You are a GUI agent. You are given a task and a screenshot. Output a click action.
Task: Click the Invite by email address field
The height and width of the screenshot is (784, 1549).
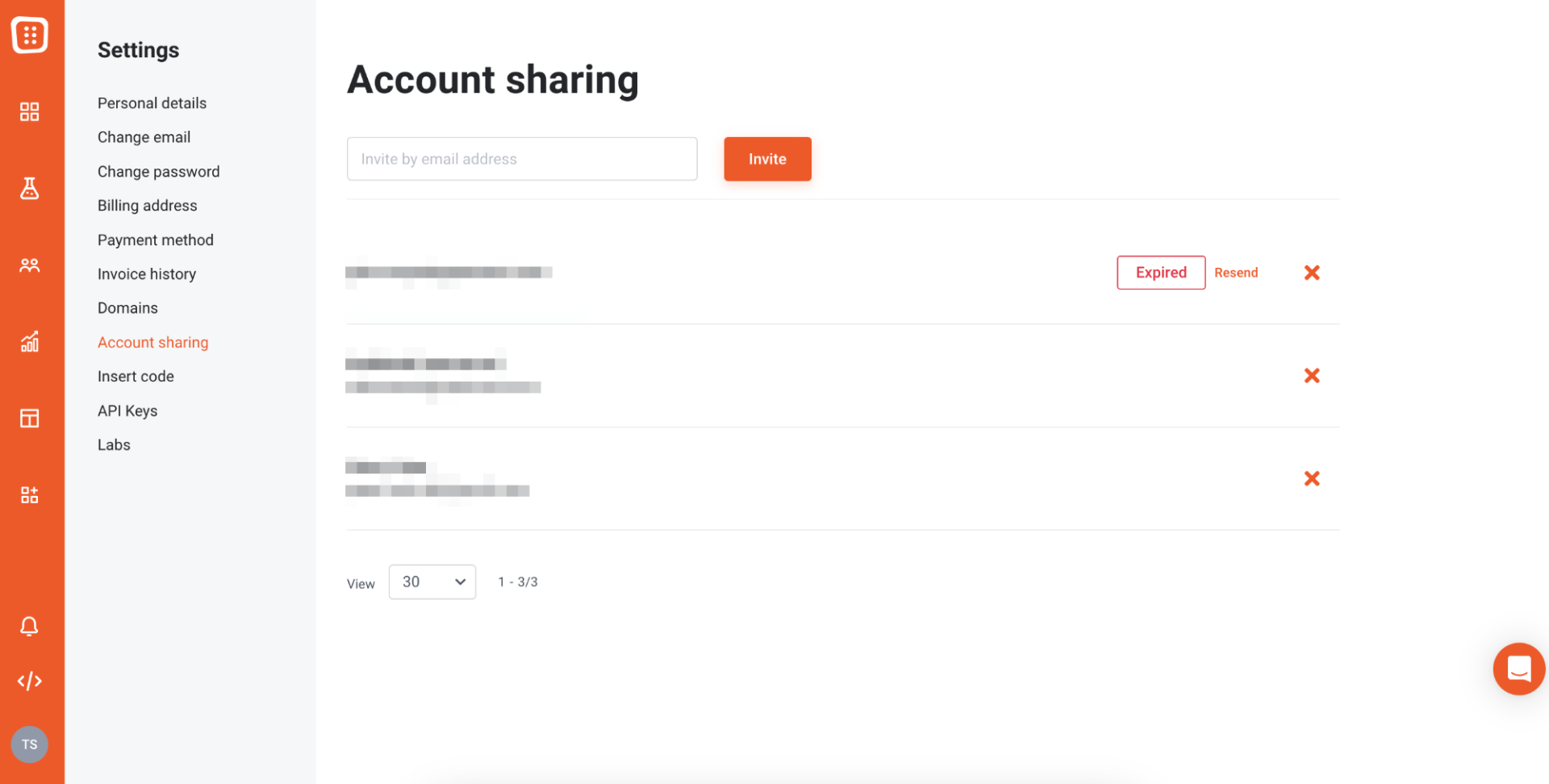tap(522, 159)
